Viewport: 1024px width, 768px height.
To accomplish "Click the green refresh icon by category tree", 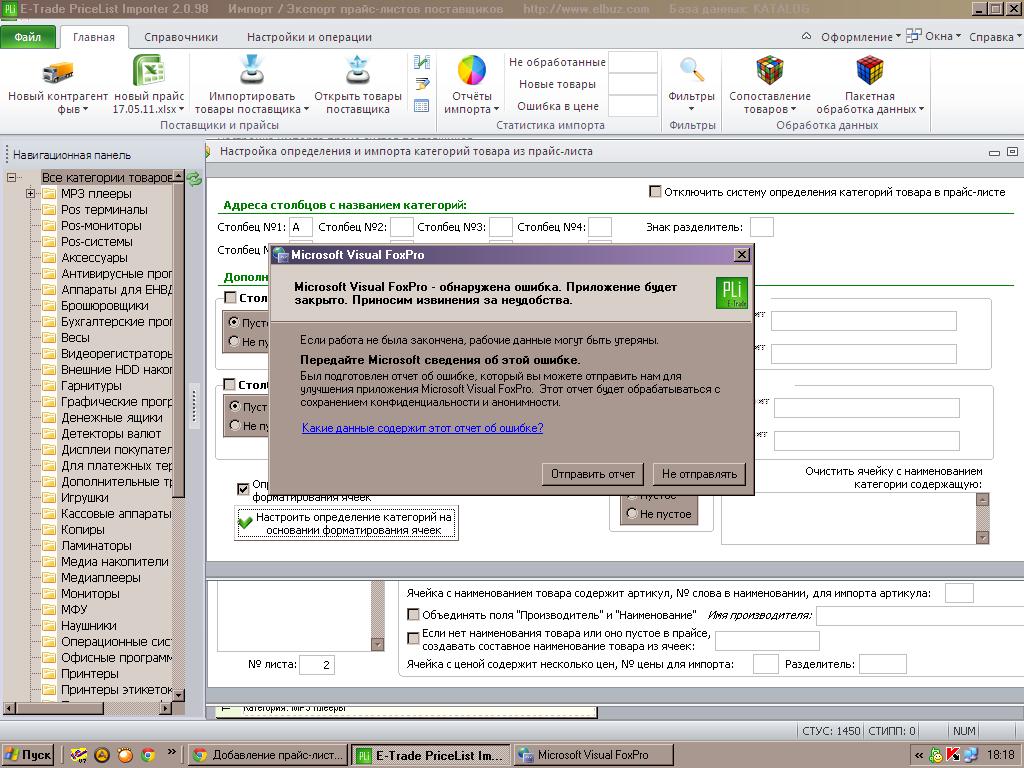I will click(x=195, y=178).
